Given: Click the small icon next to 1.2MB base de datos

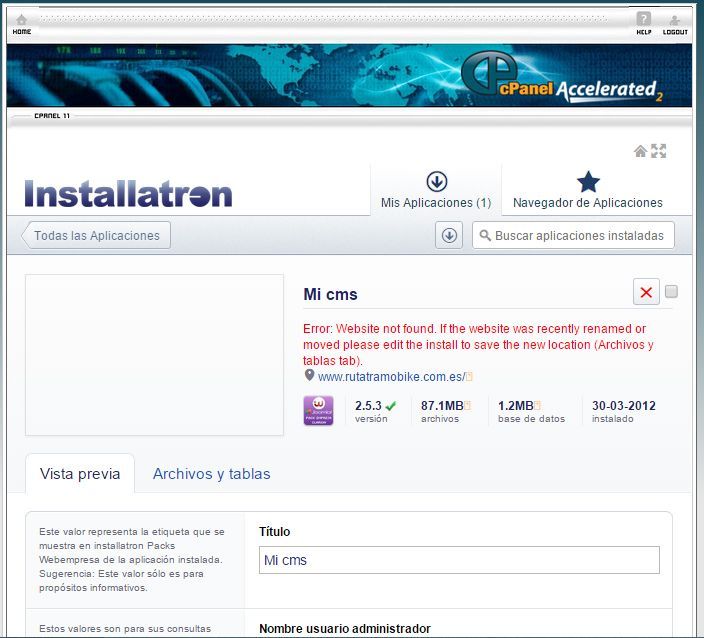Looking at the screenshot, I should point(537,405).
